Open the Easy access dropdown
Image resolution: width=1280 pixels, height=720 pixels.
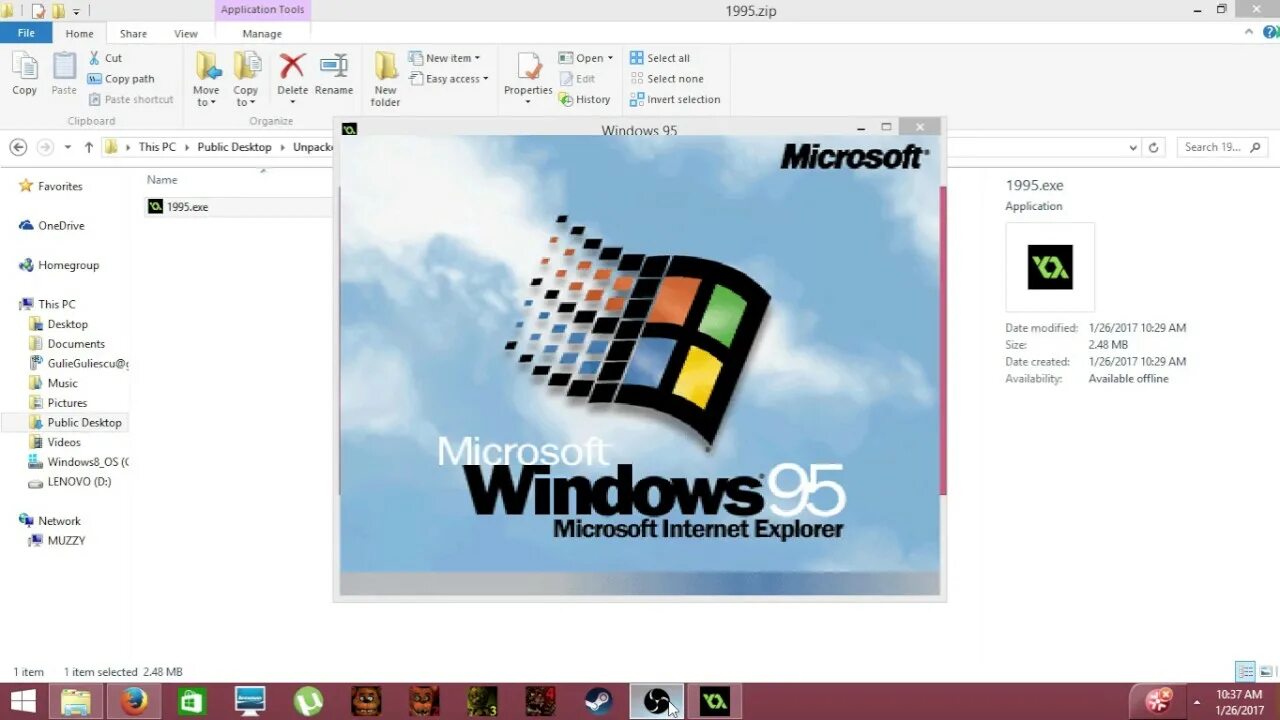pyautogui.click(x=448, y=79)
